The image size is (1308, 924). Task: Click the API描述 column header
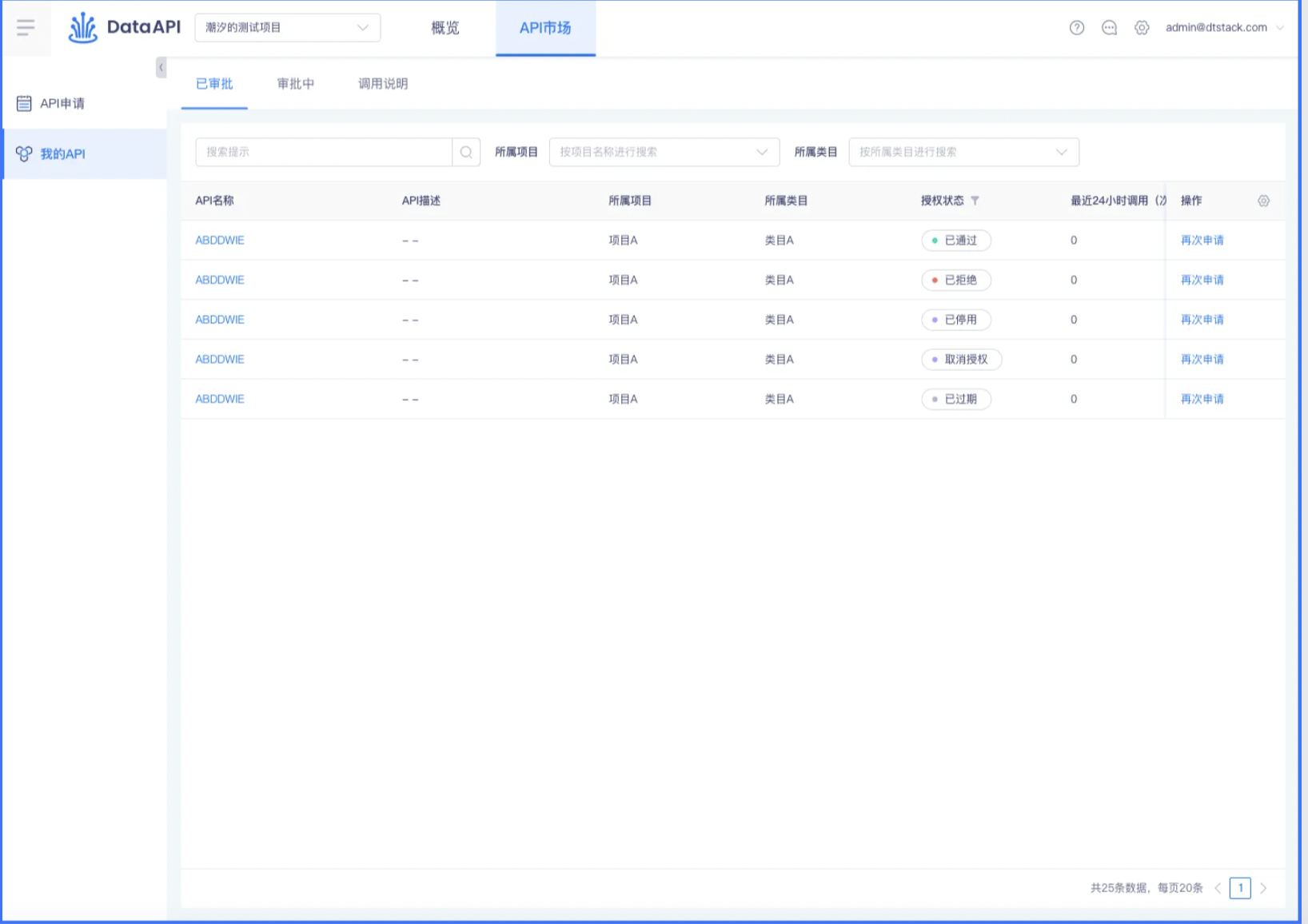[421, 201]
